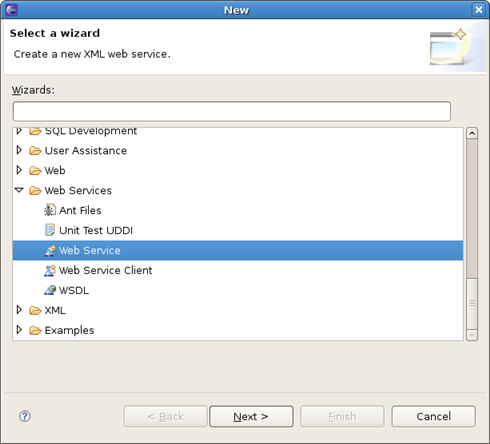The image size is (490, 444).
Task: Click the Web Service Client icon
Action: click(x=50, y=270)
